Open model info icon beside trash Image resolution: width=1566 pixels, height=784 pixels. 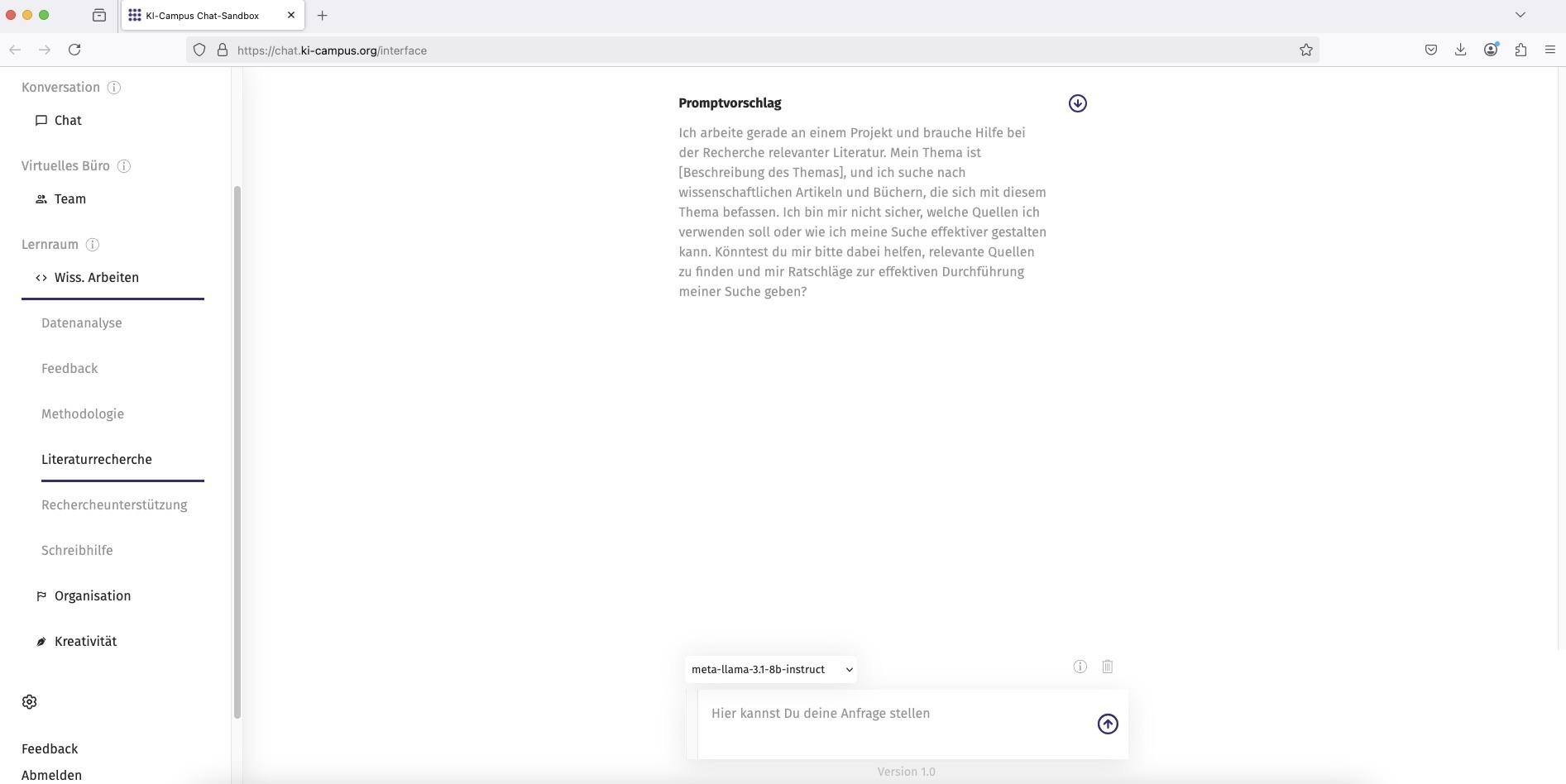tap(1080, 667)
